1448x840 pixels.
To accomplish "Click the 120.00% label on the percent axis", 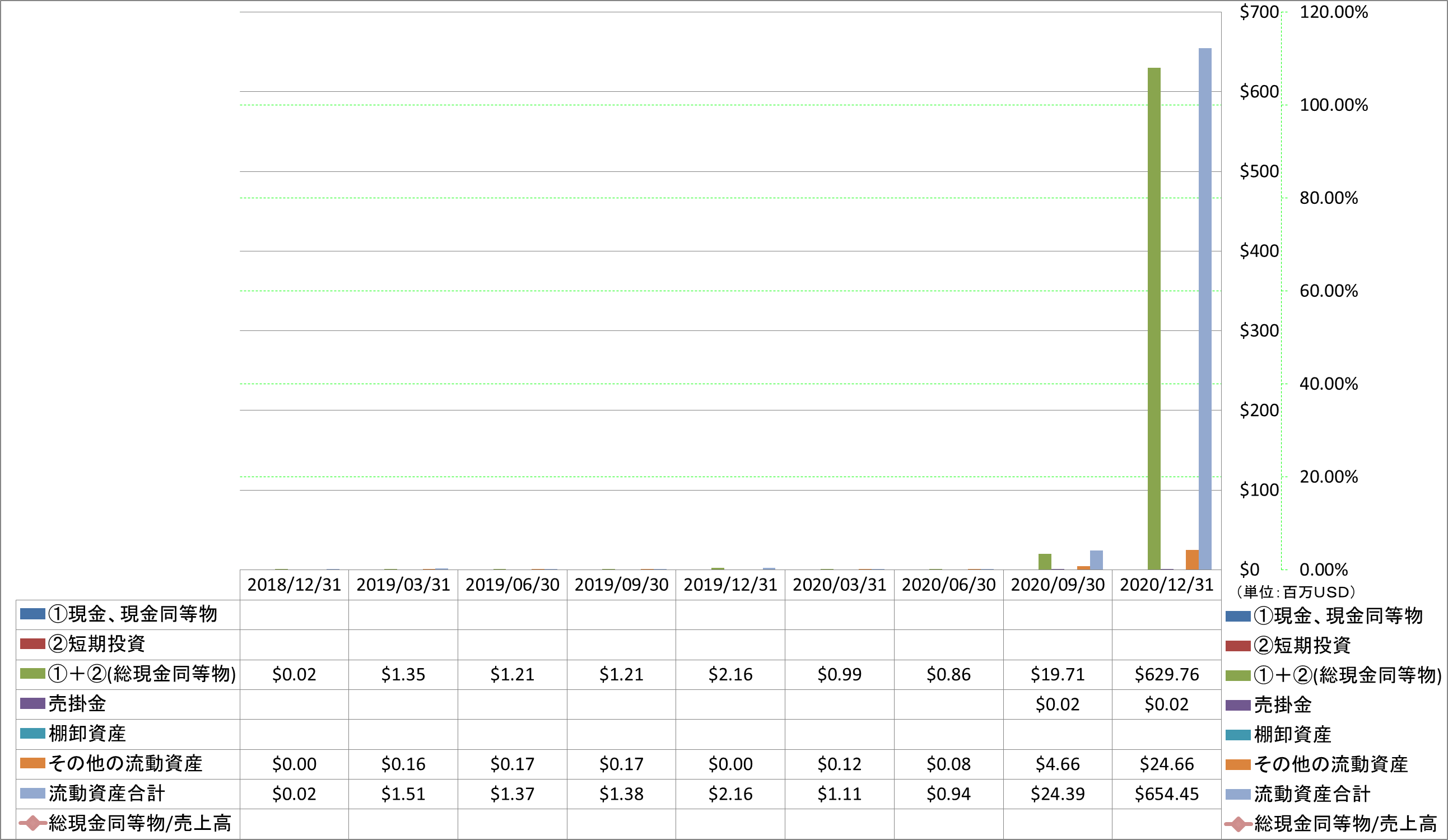I will [1334, 12].
